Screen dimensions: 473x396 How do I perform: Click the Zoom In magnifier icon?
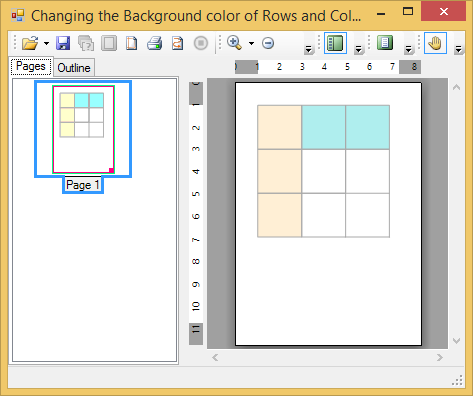click(234, 43)
